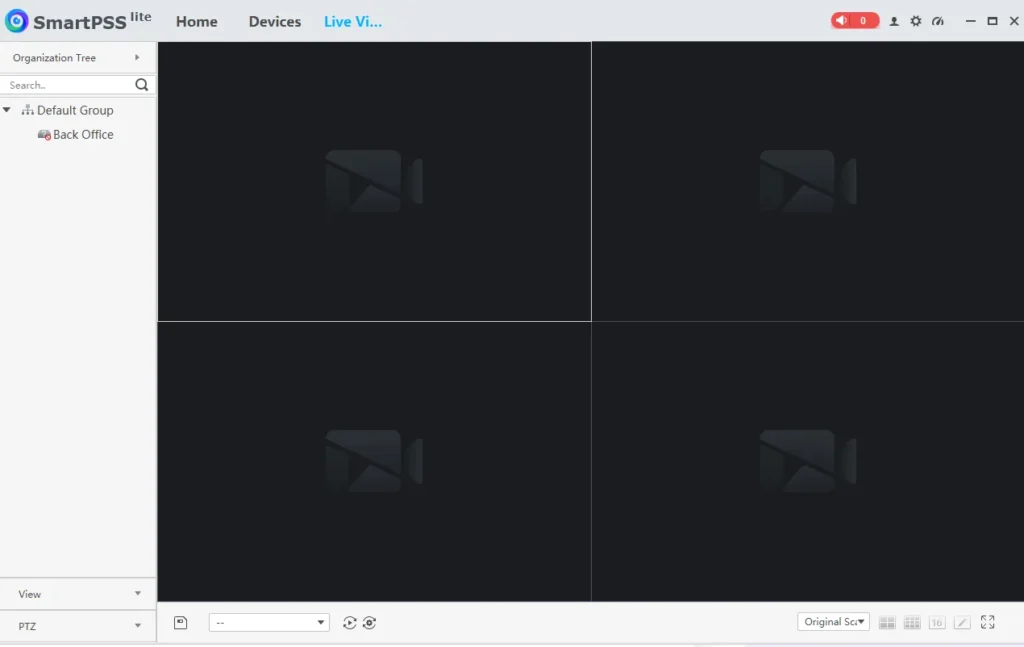Viewport: 1024px width, 647px height.
Task: Click the tour settings icon beside play
Action: (369, 623)
